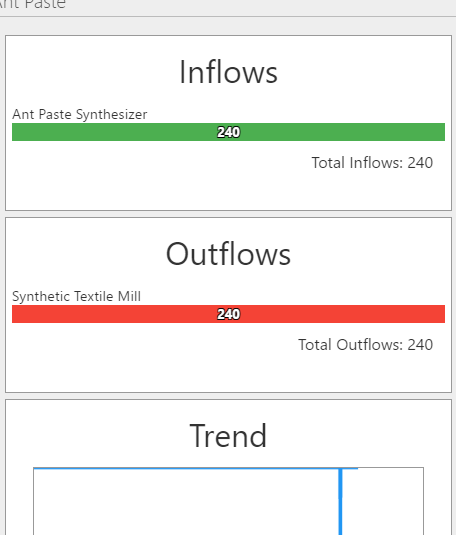Click the vertical blue marker in Trend chart
Viewport: 456px width, 535px height.
click(x=340, y=502)
